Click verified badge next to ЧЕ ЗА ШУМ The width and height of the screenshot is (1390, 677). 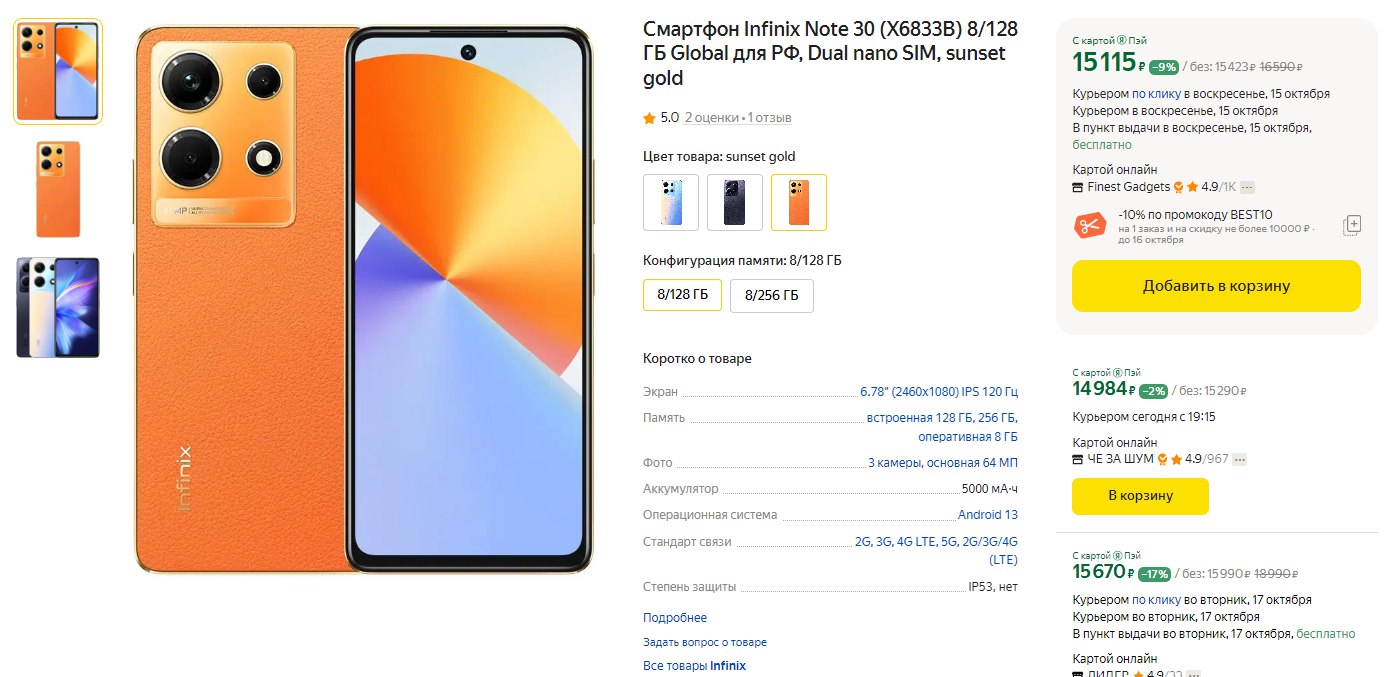[1163, 459]
